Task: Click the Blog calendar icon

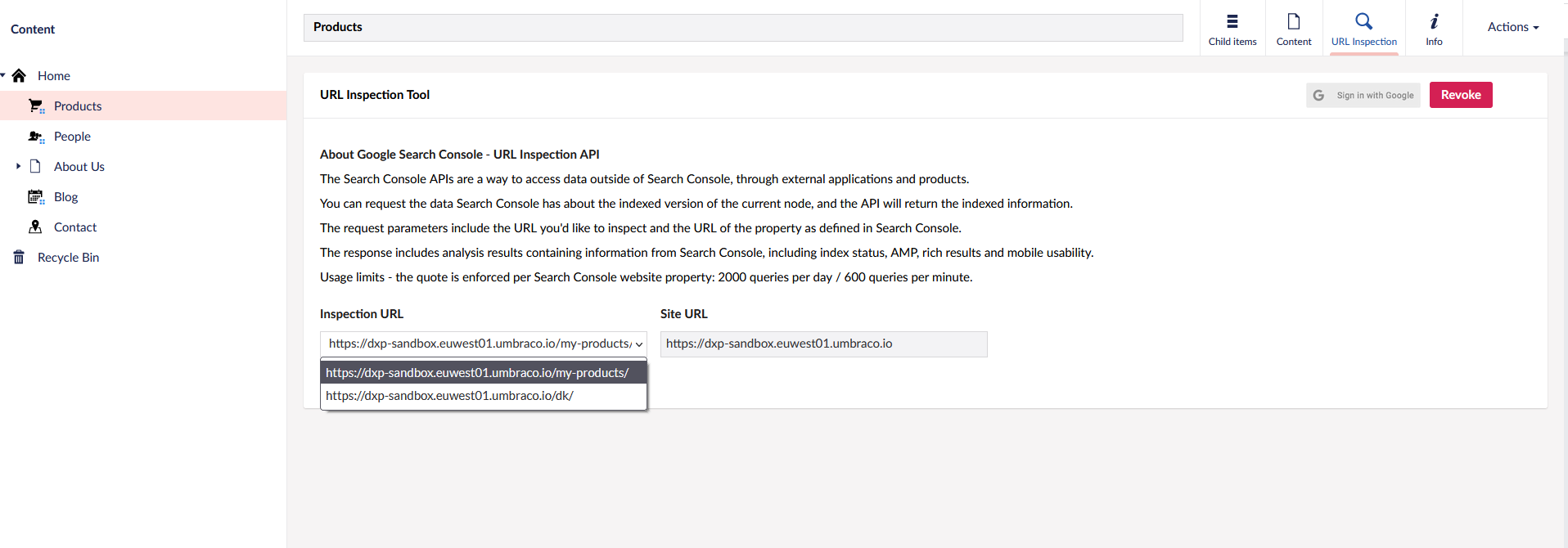Action: coord(36,197)
